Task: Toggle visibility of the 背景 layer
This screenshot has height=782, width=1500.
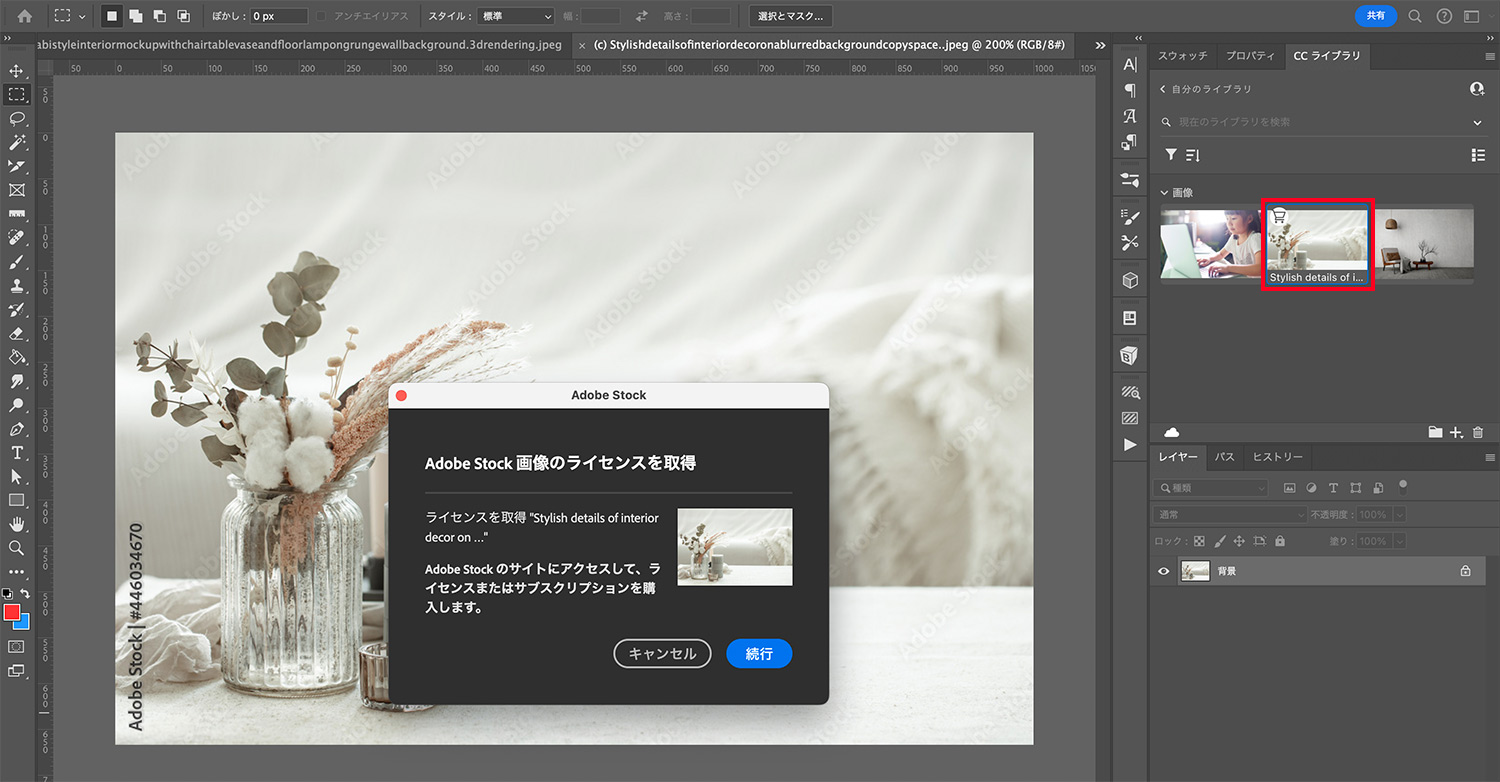Action: 1163,571
